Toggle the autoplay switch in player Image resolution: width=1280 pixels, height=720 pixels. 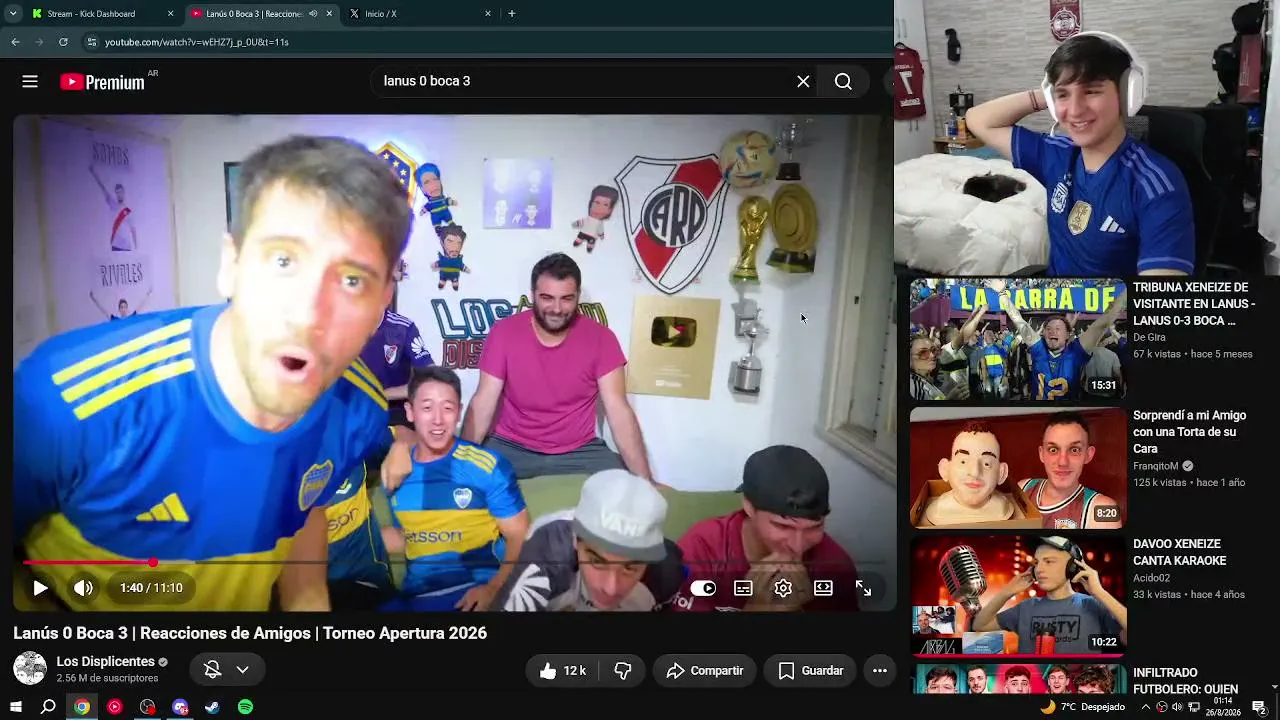703,588
